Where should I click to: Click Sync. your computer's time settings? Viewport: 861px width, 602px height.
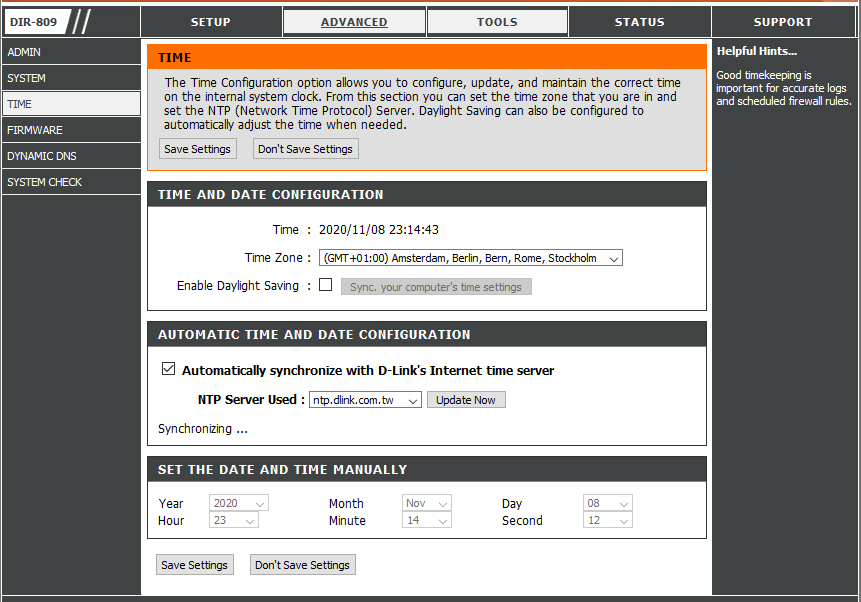coord(436,287)
